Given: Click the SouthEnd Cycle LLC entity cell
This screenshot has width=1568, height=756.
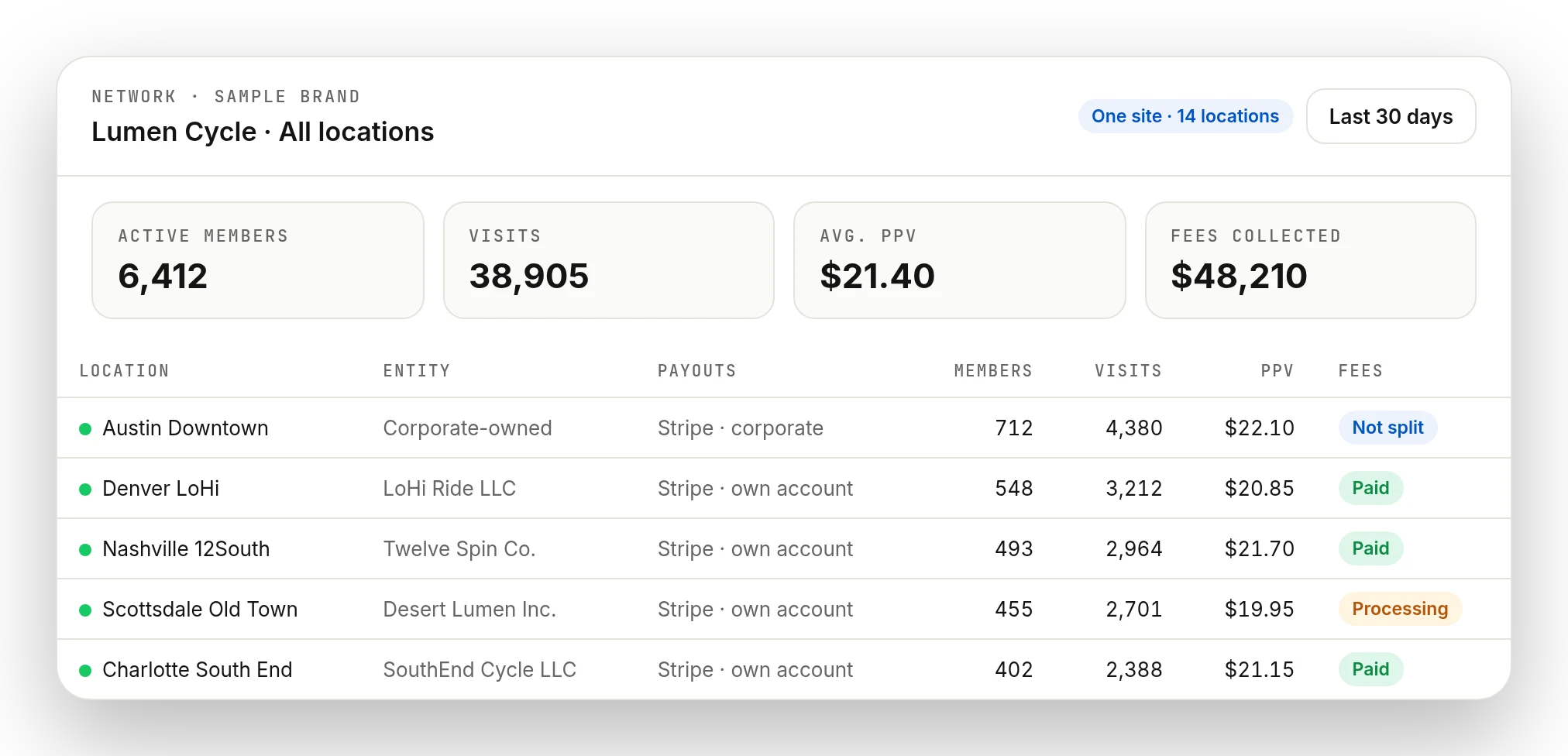Looking at the screenshot, I should [480, 670].
